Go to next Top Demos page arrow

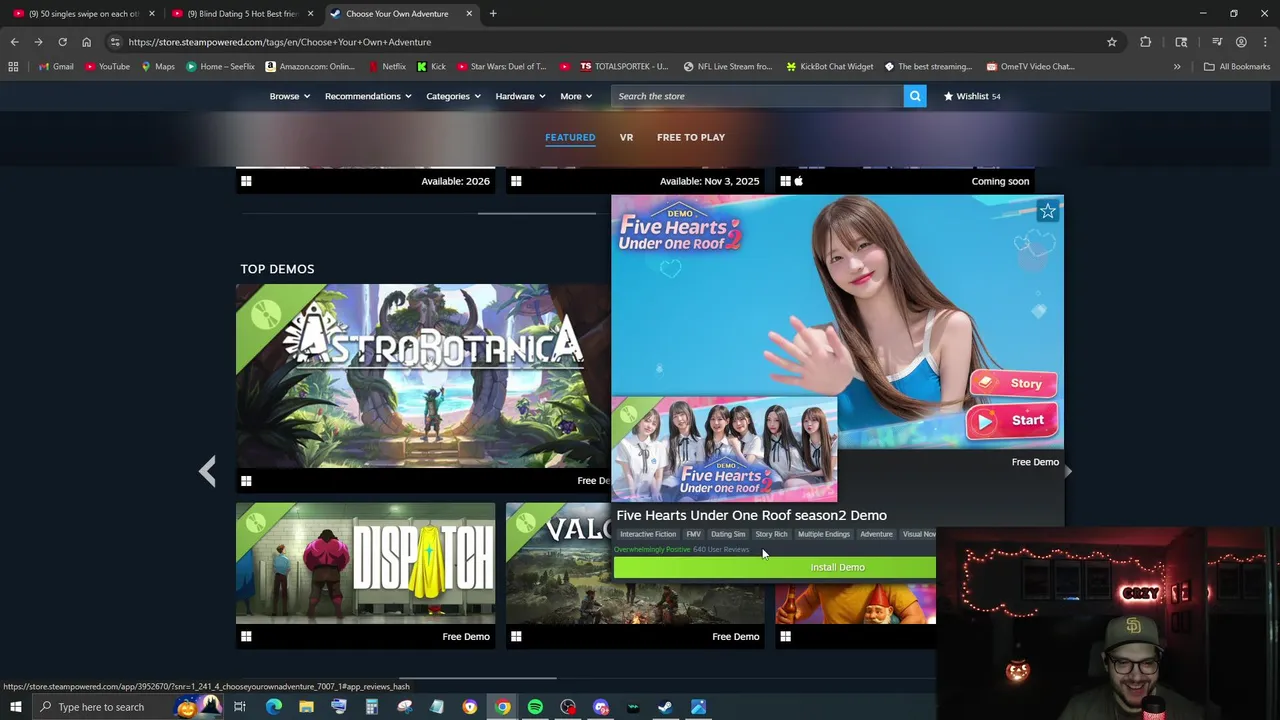[1068, 471]
